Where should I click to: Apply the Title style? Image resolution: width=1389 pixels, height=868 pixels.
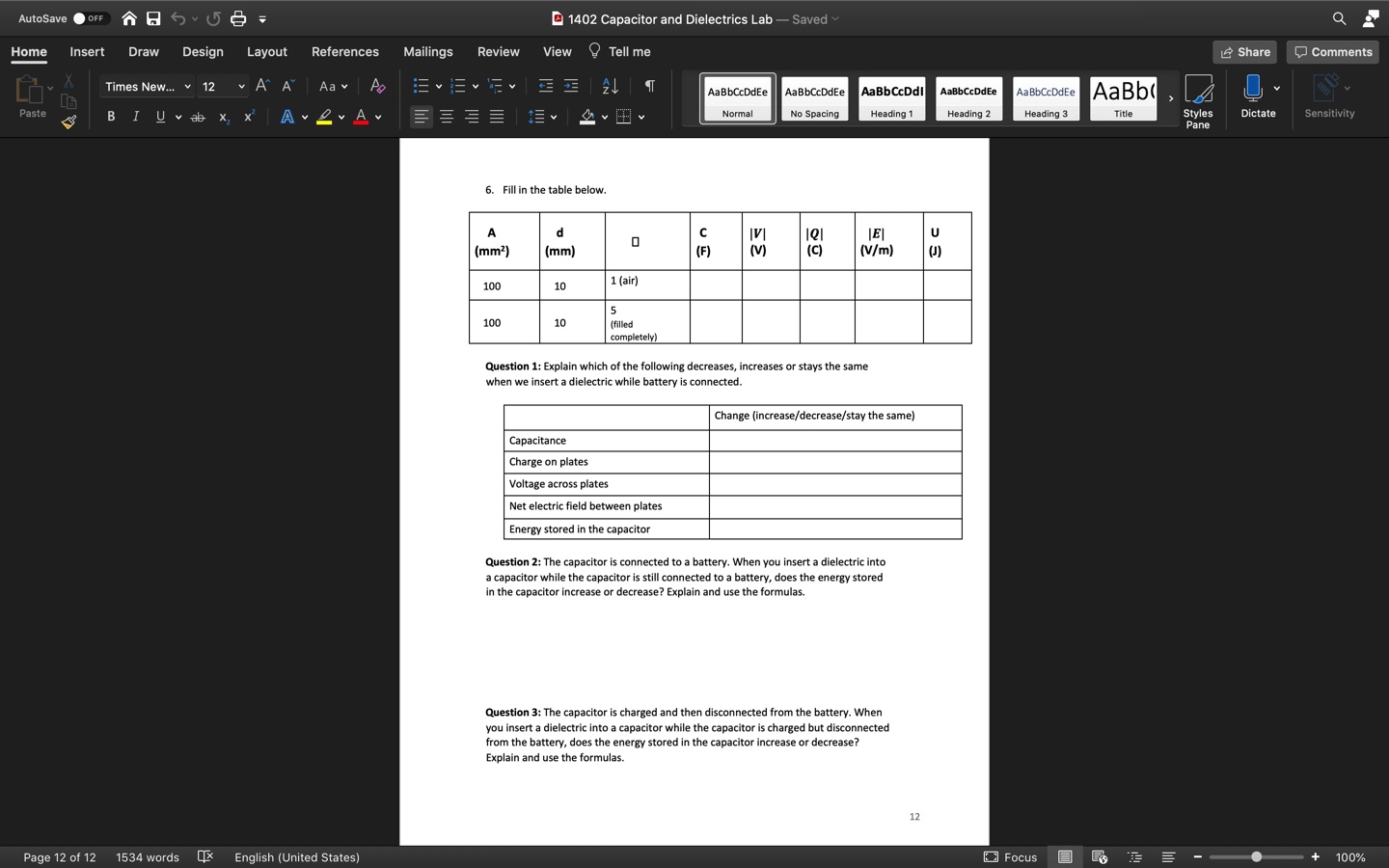tap(1124, 98)
